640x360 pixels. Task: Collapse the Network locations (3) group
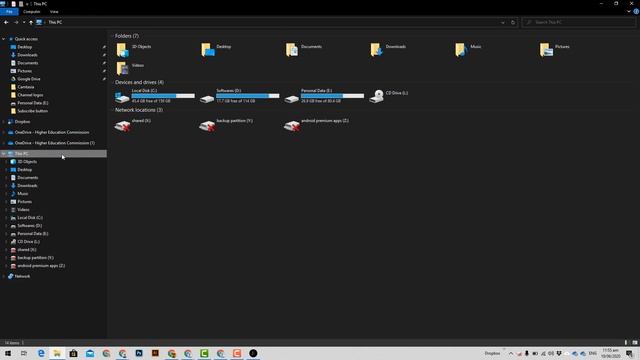click(x=112, y=110)
